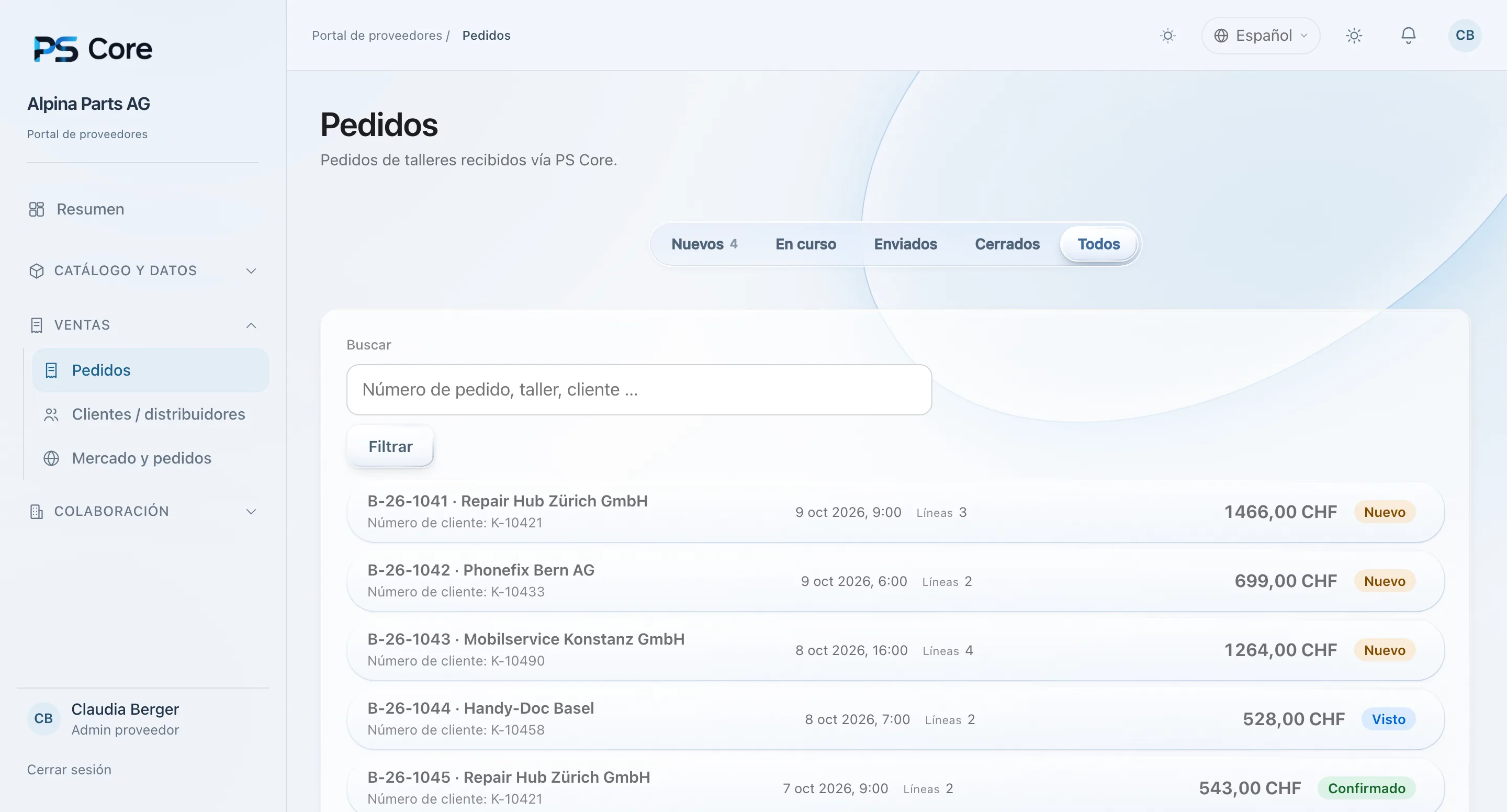Viewport: 1507px width, 812px height.
Task: Focus the Buscar order search field
Action: pos(639,390)
